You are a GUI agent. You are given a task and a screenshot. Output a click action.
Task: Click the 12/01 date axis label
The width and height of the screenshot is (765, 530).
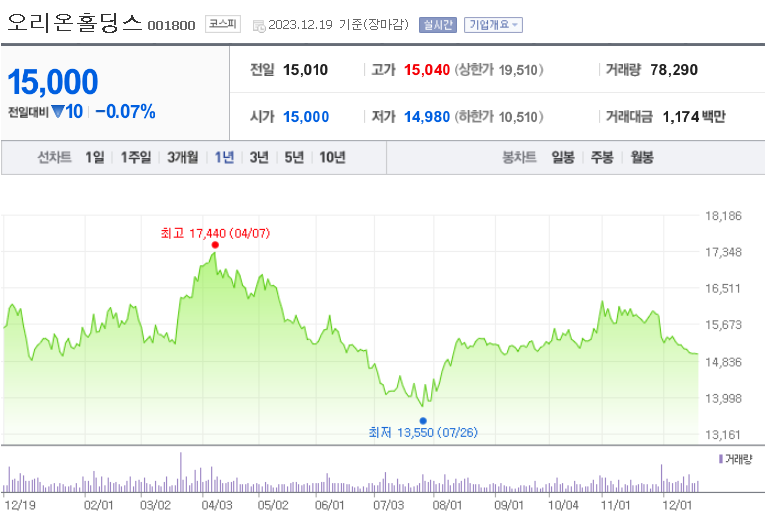pyautogui.click(x=677, y=504)
